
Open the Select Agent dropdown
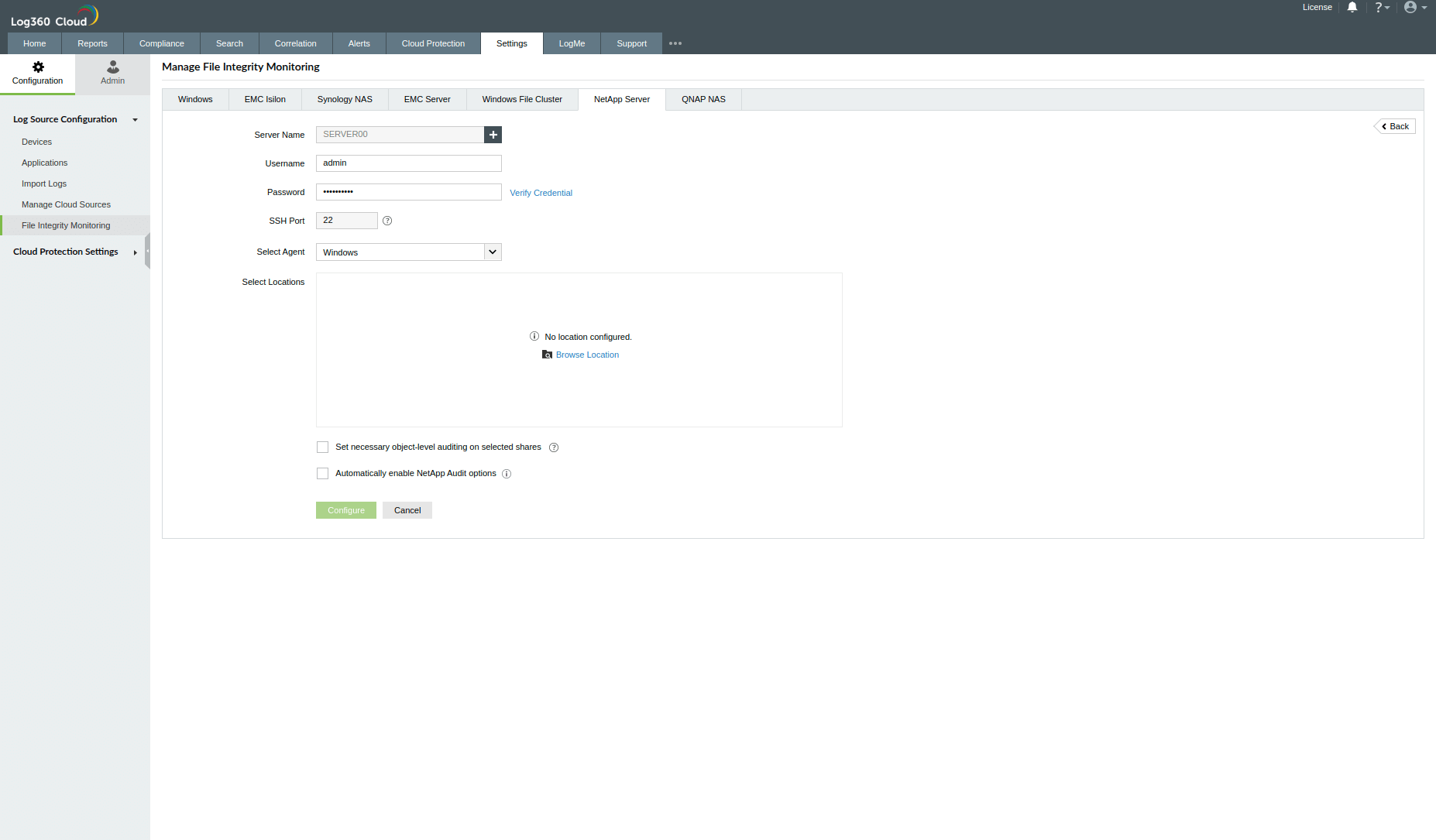coord(493,252)
